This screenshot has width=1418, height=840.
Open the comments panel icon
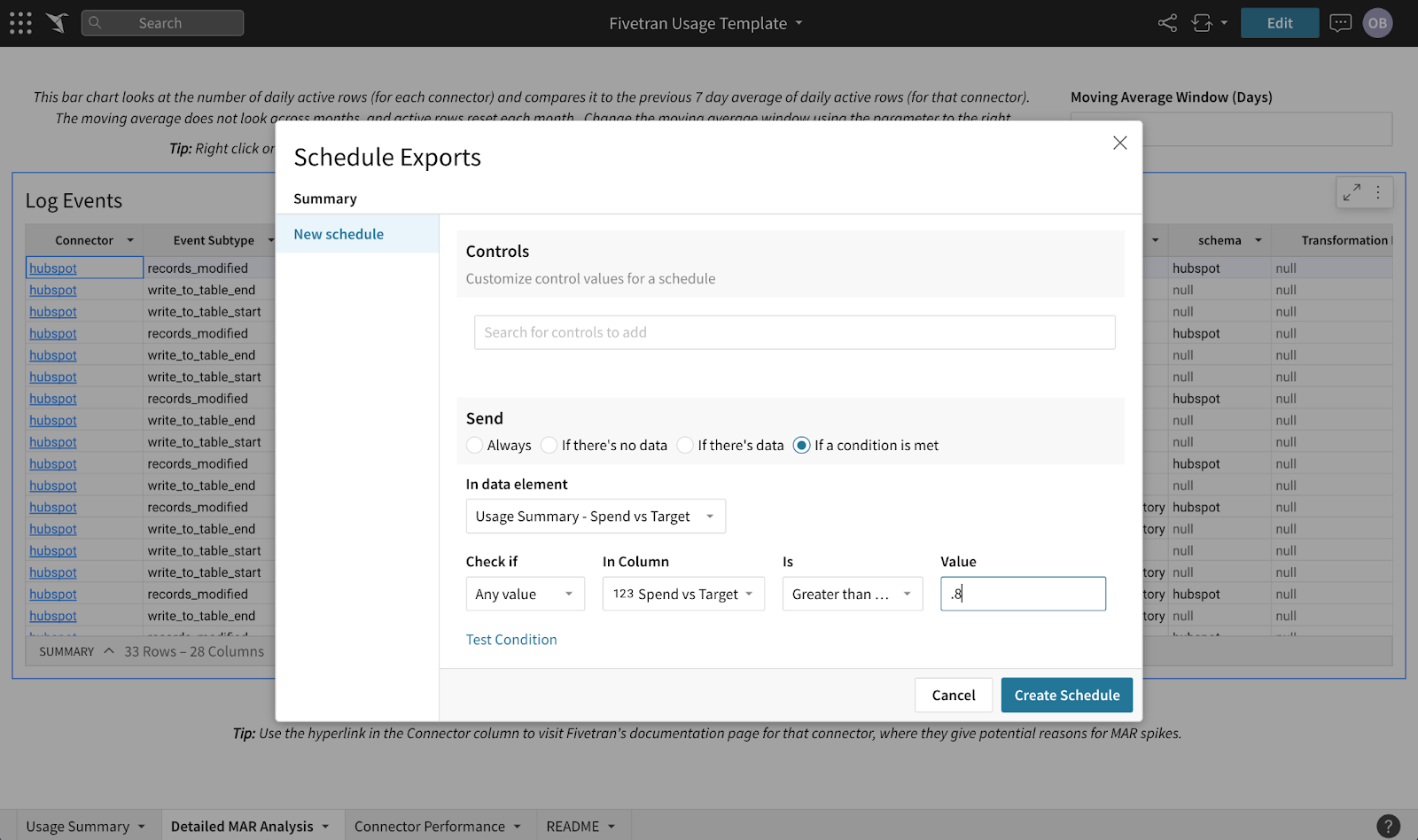[x=1340, y=22]
